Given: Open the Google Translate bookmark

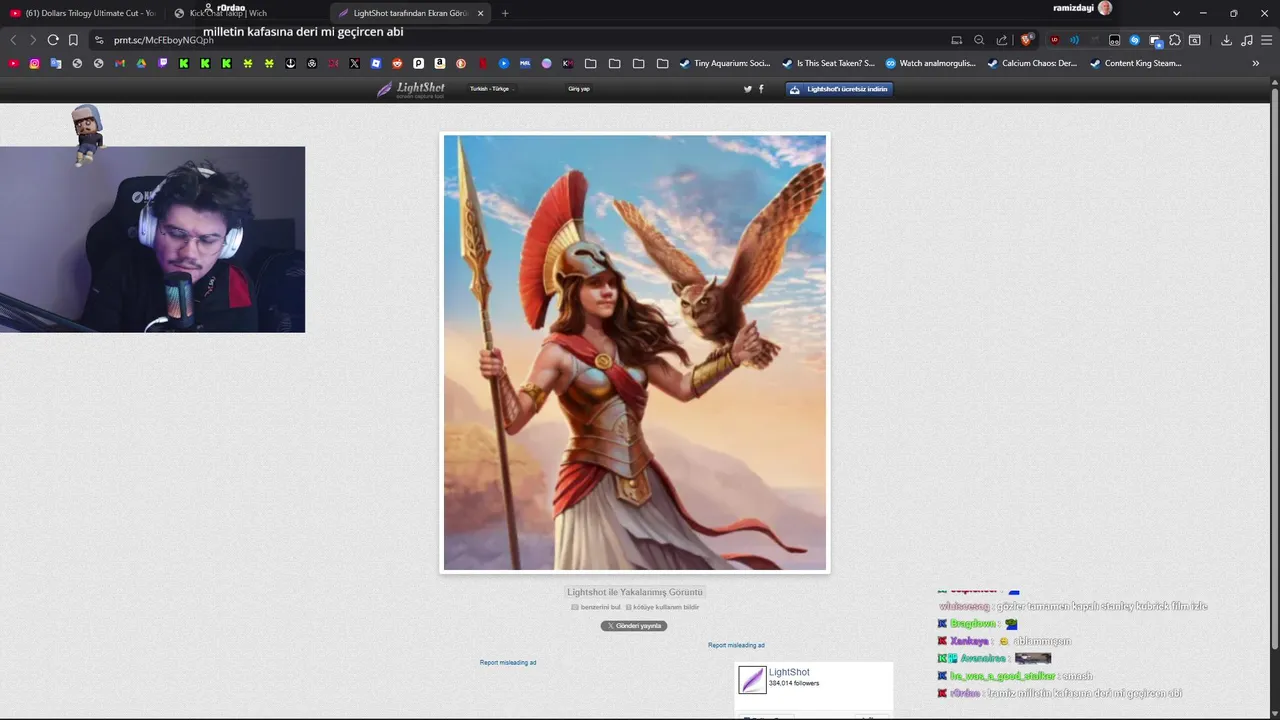Looking at the screenshot, I should click(56, 63).
